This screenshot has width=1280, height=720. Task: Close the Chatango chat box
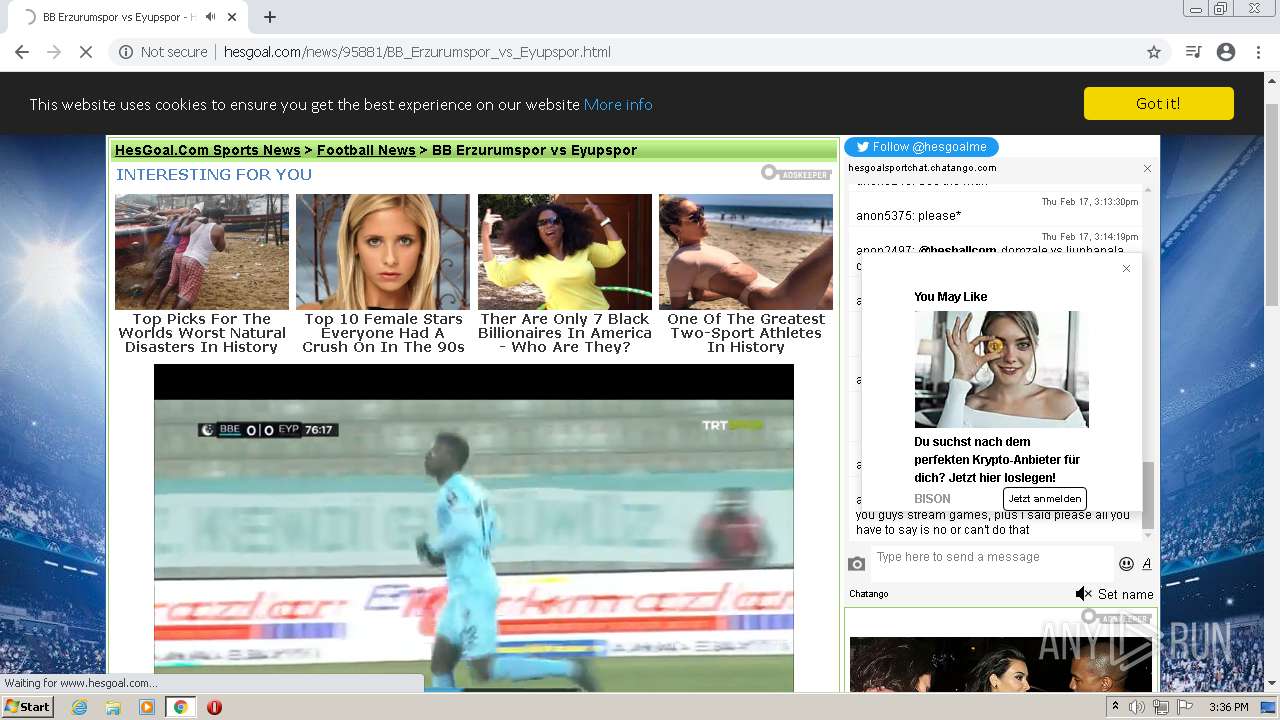(1147, 168)
